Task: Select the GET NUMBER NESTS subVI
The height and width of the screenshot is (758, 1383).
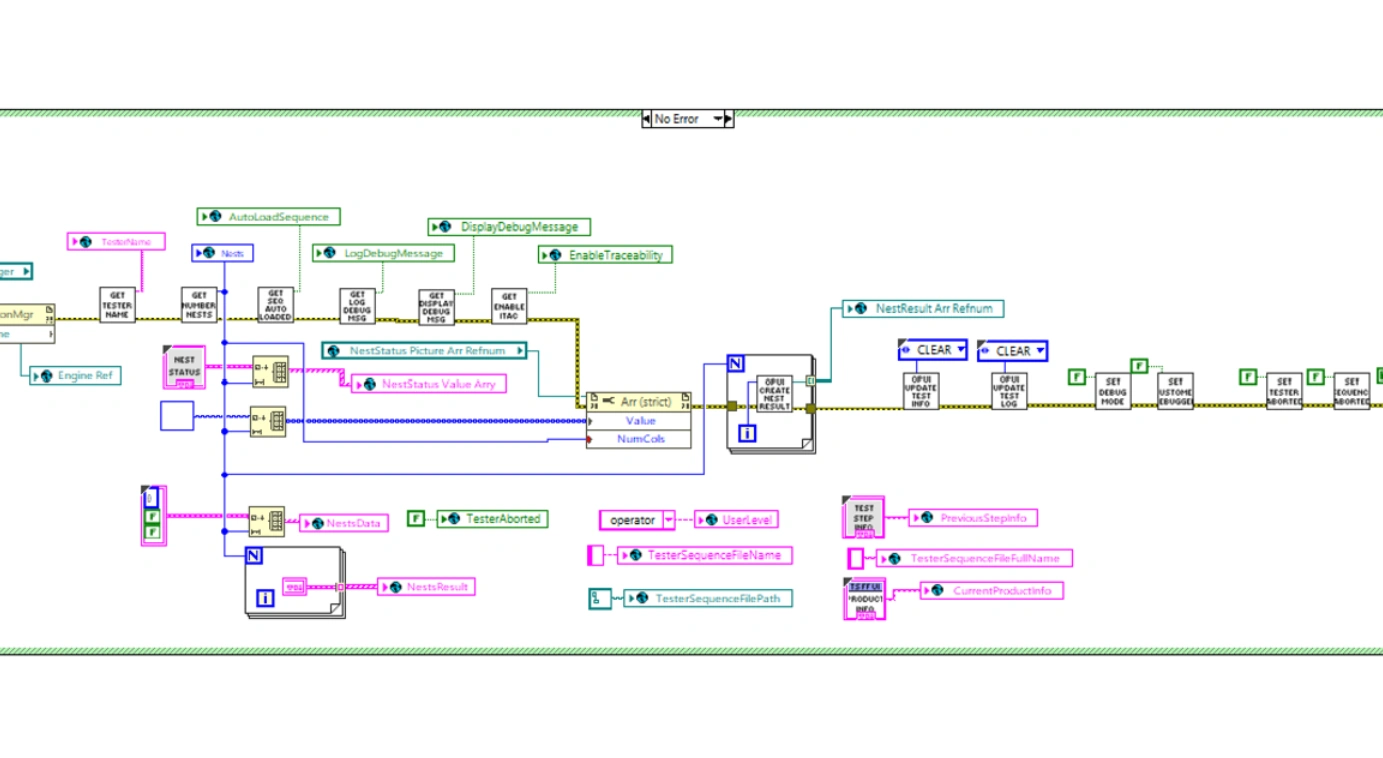Action: [x=199, y=304]
